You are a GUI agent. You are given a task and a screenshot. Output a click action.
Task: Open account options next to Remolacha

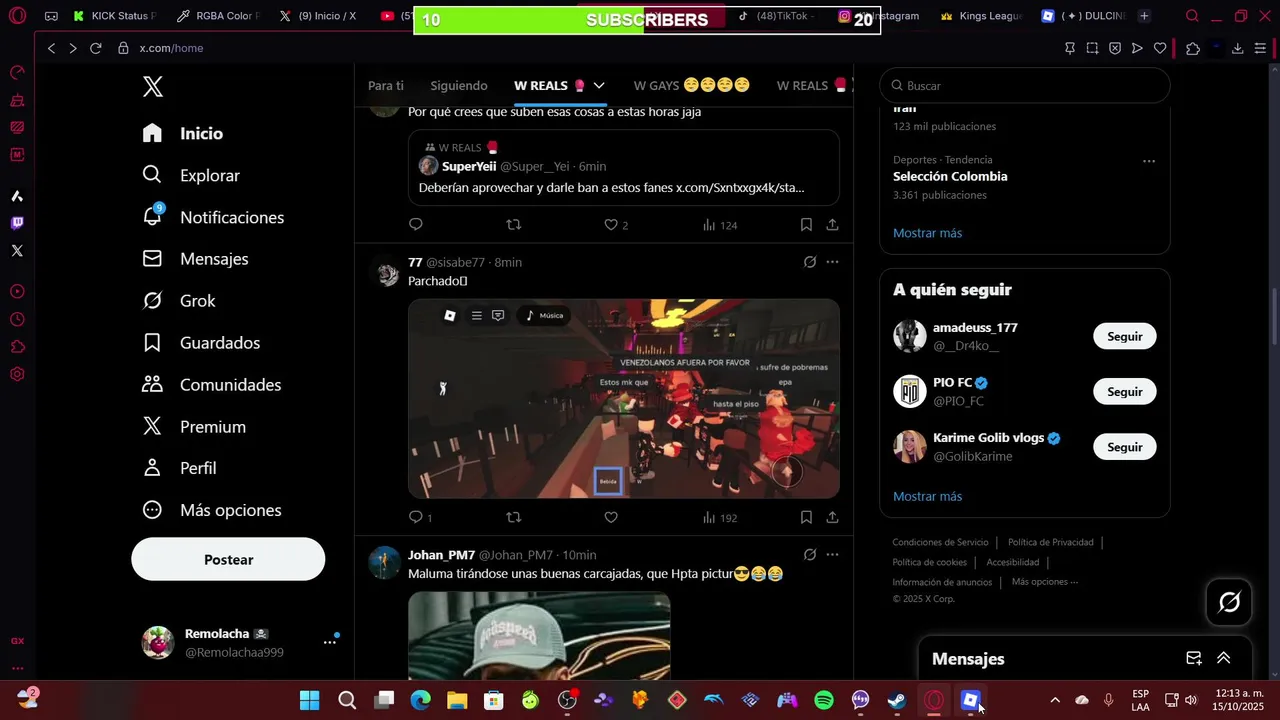pyautogui.click(x=329, y=642)
